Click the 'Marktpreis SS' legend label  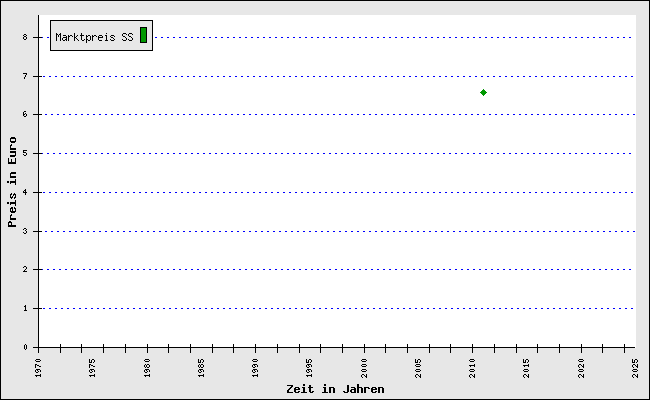pos(95,37)
